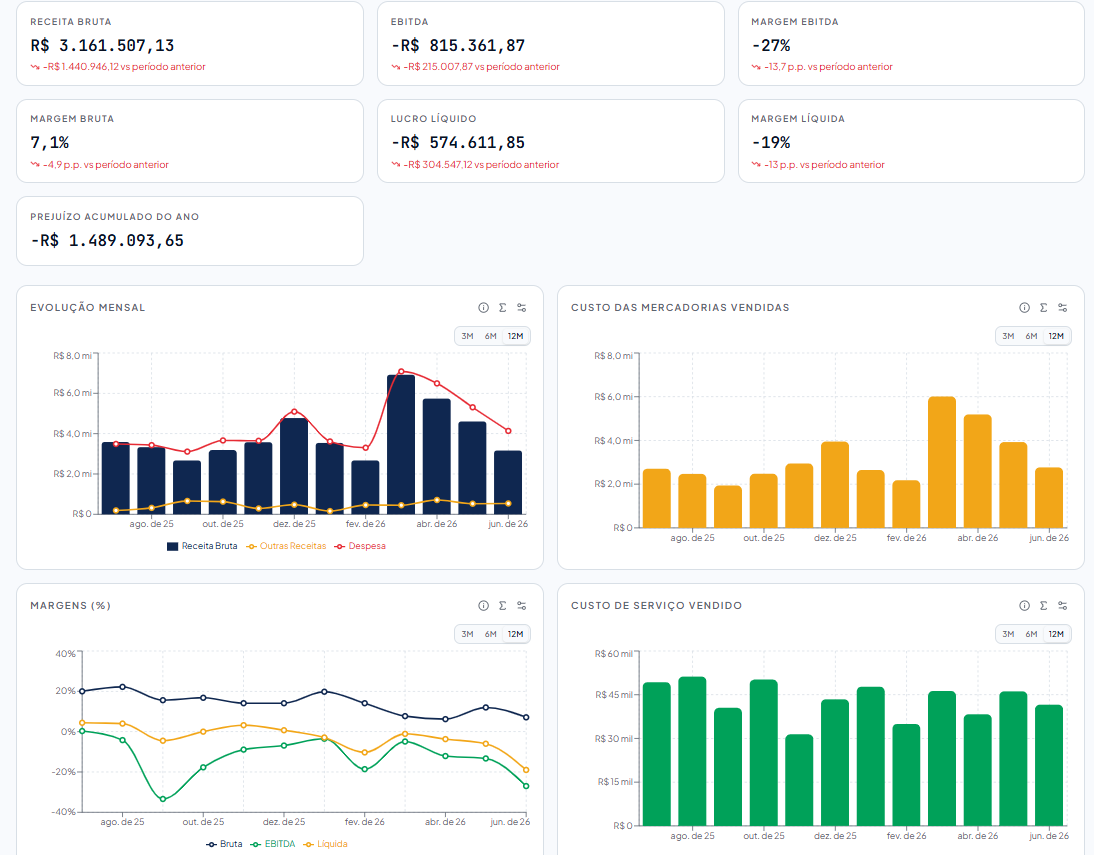Click last Líquida point on Margens chart
Viewport: 1094px width, 855px height.
[526, 770]
